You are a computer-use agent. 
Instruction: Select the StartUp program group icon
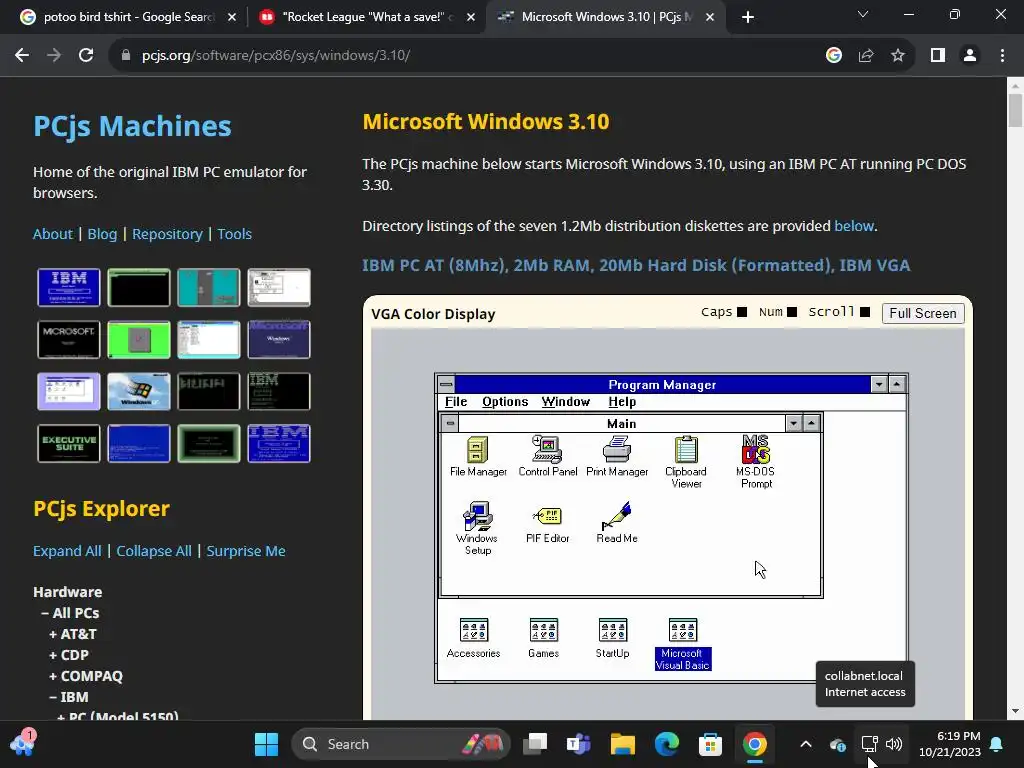tap(613, 638)
